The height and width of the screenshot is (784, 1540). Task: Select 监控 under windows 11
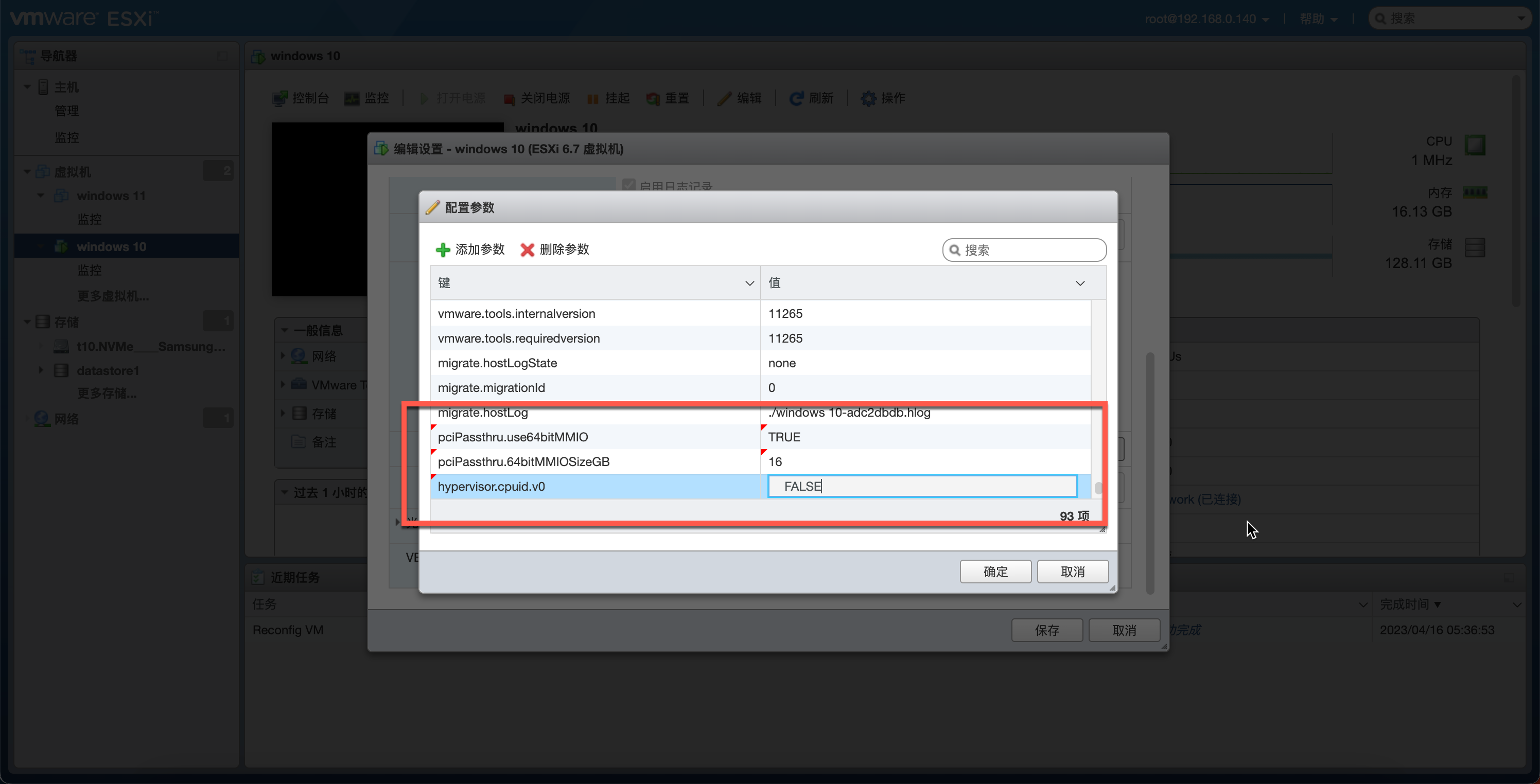click(x=89, y=220)
